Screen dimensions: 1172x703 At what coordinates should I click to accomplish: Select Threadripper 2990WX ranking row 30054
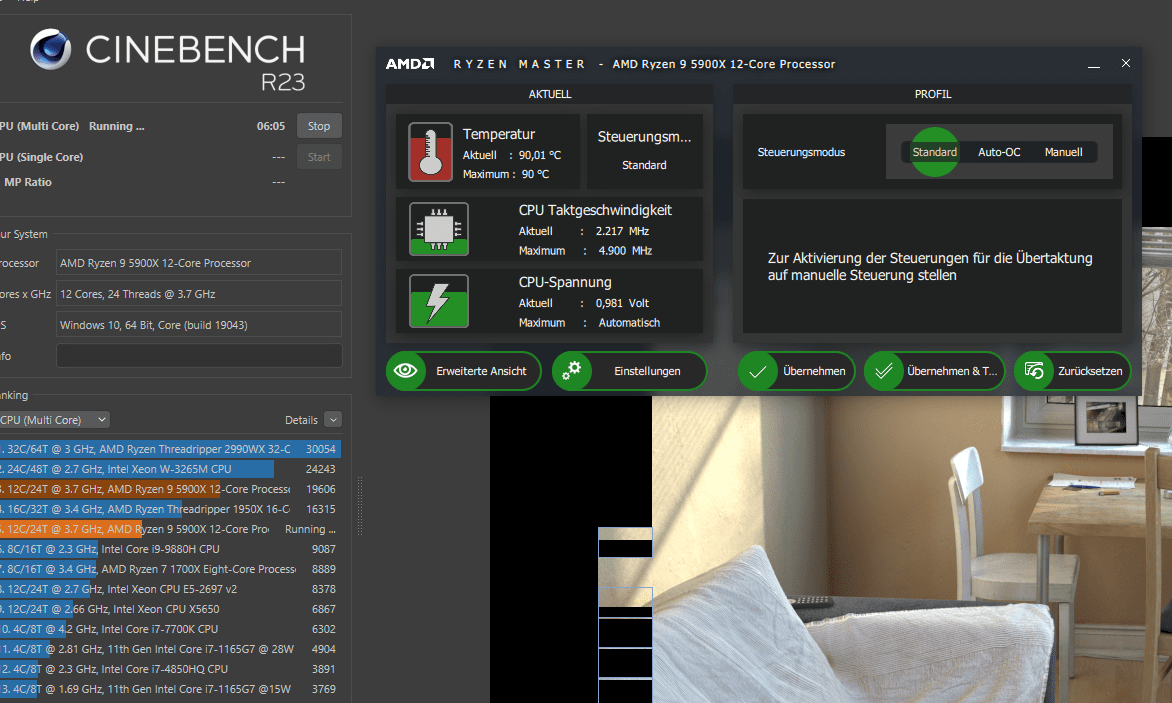tap(170, 449)
